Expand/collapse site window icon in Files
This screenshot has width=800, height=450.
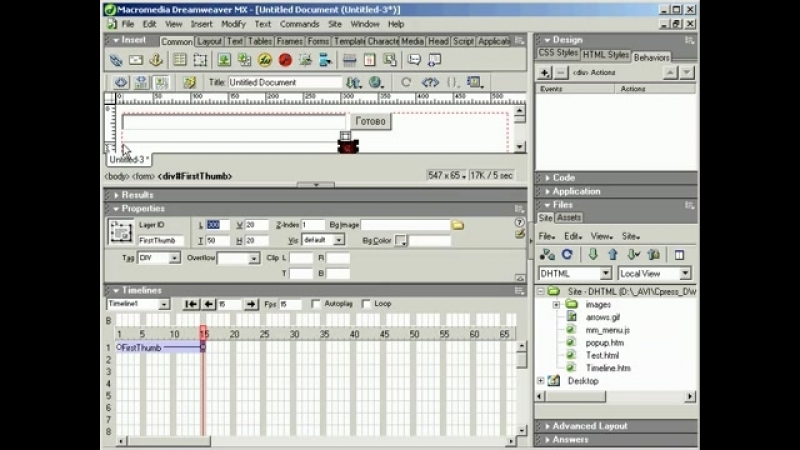pyautogui.click(x=679, y=255)
